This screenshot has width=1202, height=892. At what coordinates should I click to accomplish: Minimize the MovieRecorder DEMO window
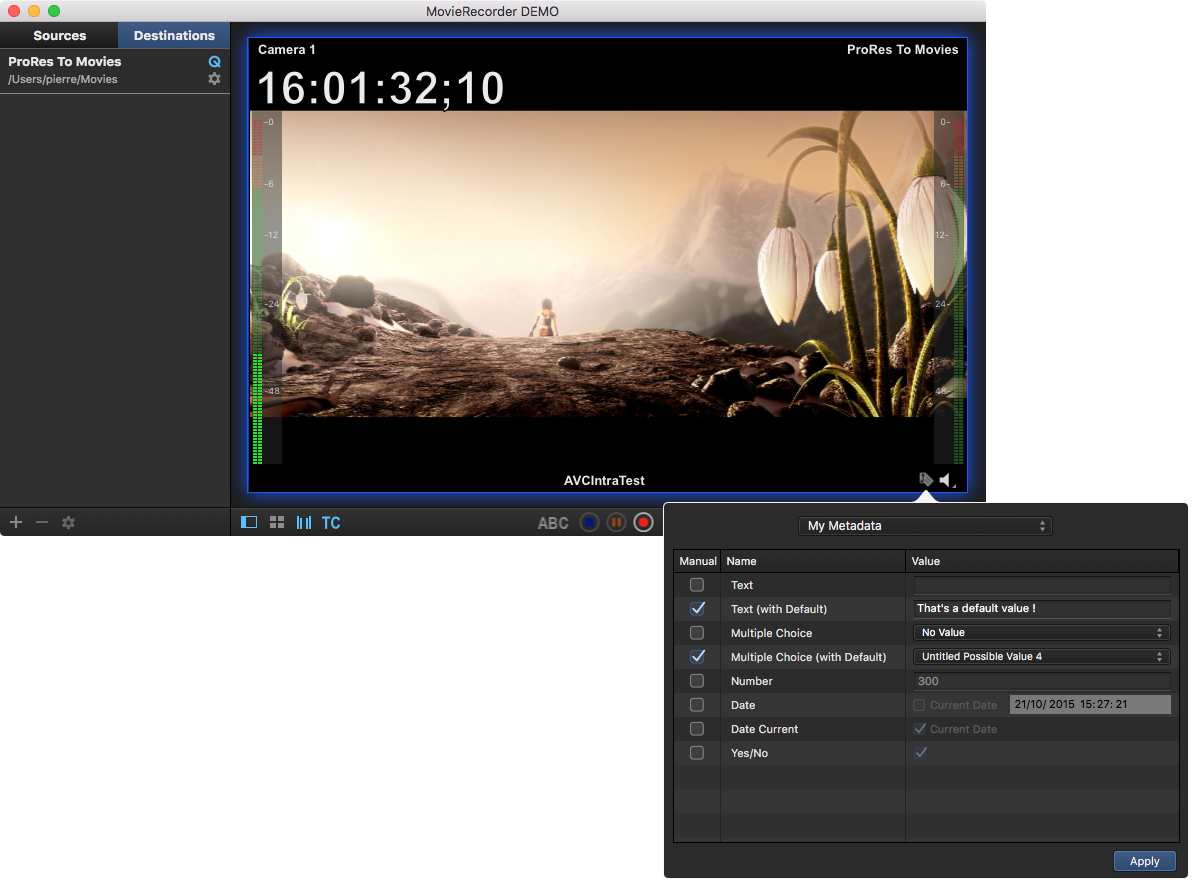pos(34,11)
